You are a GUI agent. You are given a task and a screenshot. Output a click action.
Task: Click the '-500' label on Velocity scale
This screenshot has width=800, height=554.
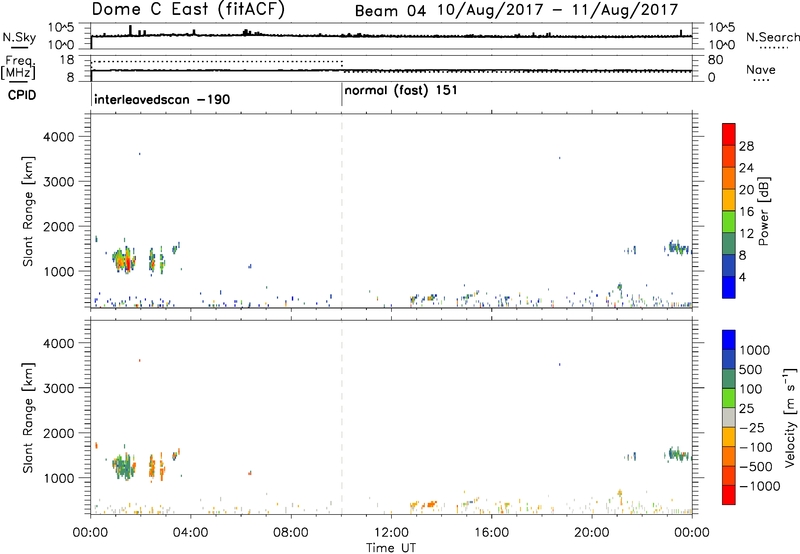pos(756,466)
